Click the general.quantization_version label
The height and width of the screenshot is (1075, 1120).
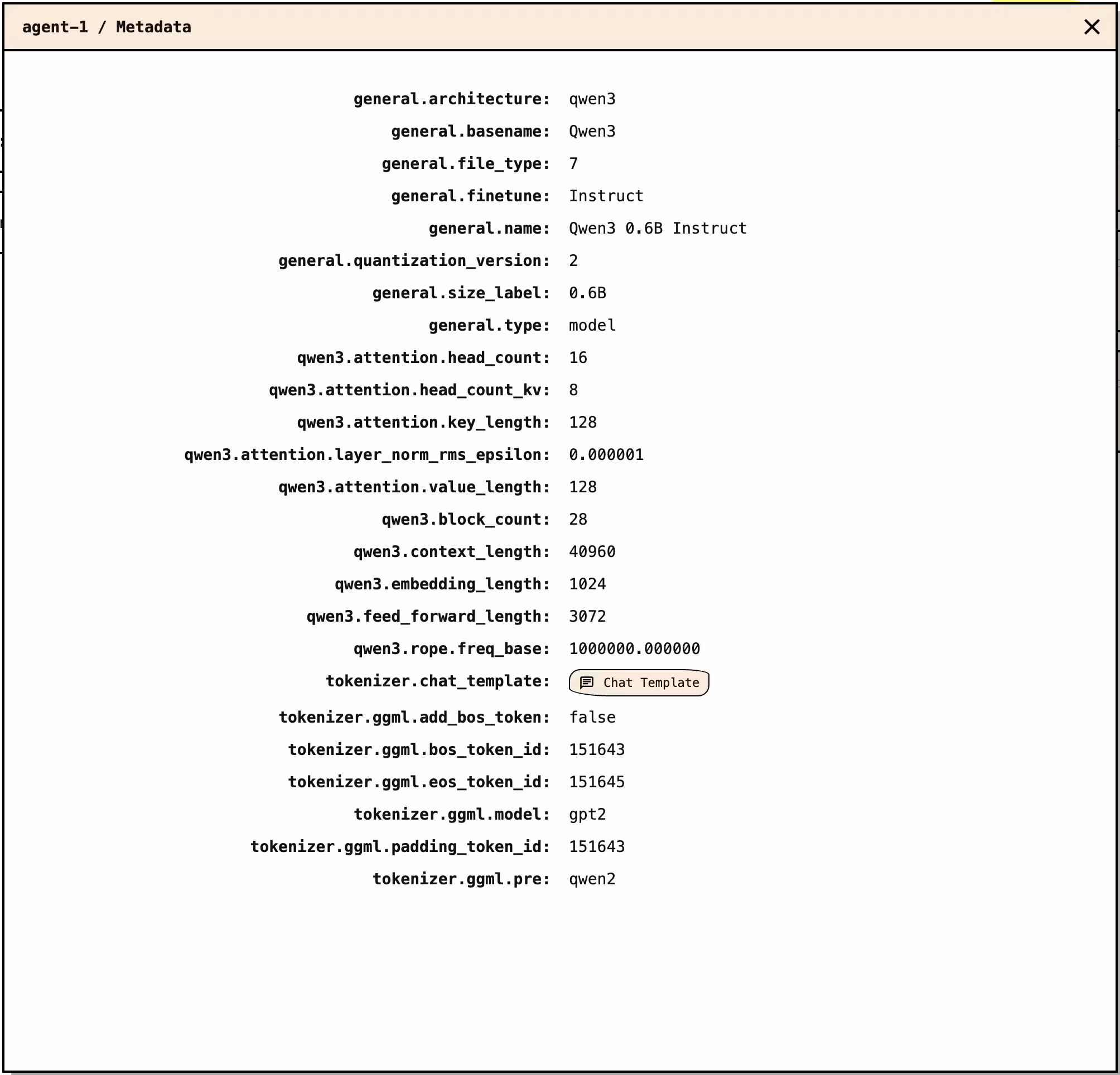pos(414,261)
